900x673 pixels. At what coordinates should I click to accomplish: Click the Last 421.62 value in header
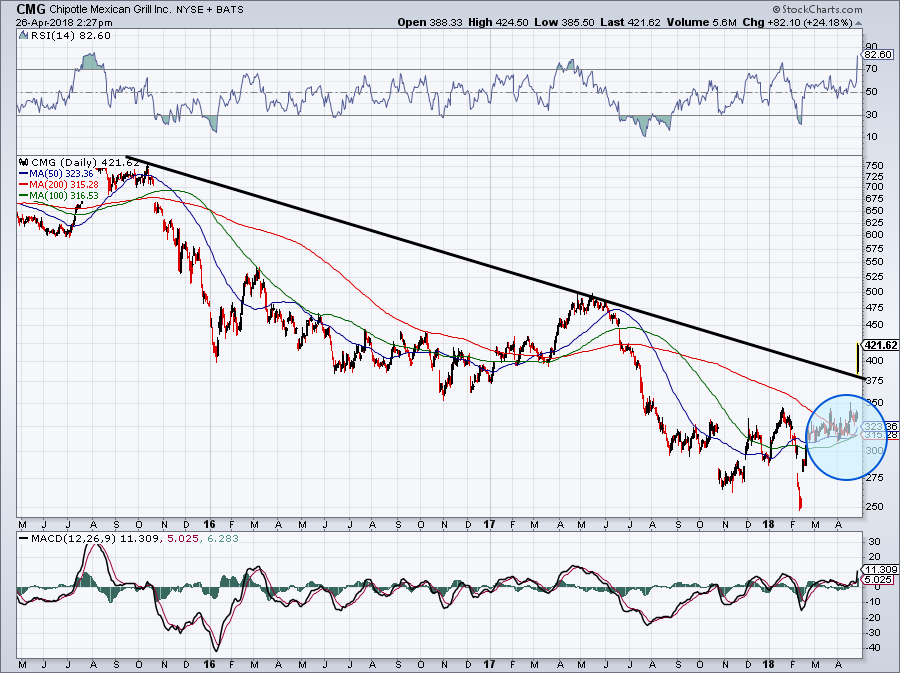(x=631, y=22)
